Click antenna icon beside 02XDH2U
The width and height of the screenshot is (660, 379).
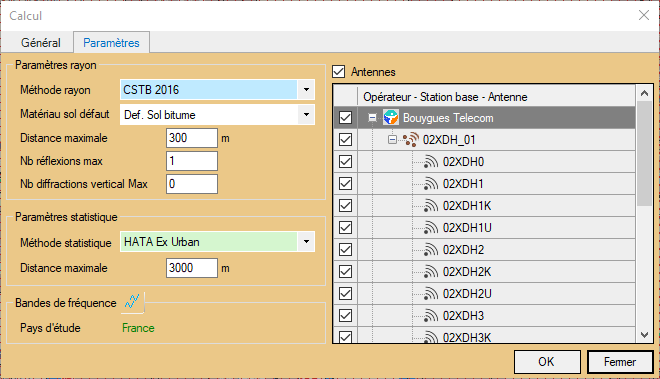431,294
